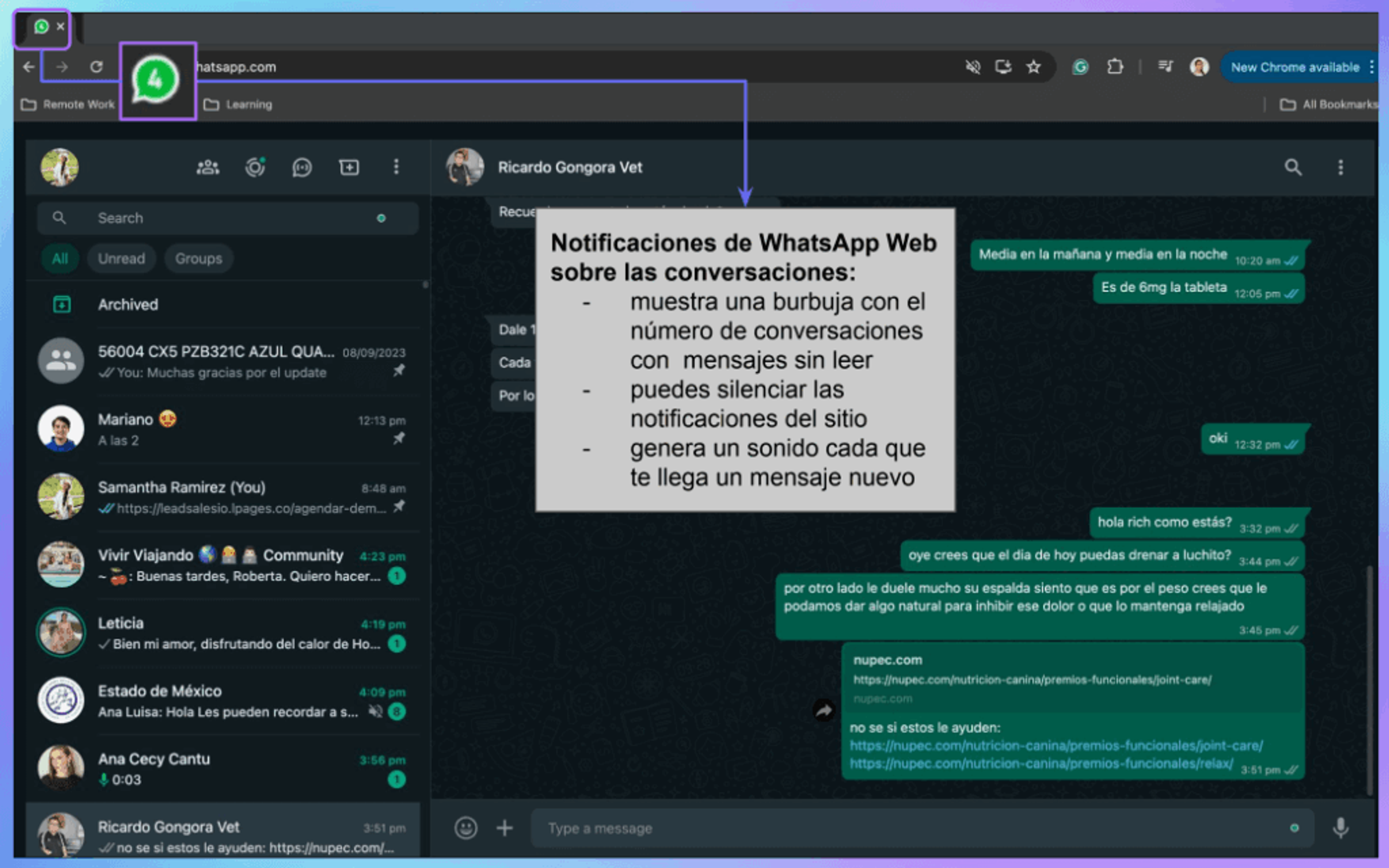Go forward in the browser
Screen dimensions: 1389x868
pyautogui.click(x=62, y=67)
